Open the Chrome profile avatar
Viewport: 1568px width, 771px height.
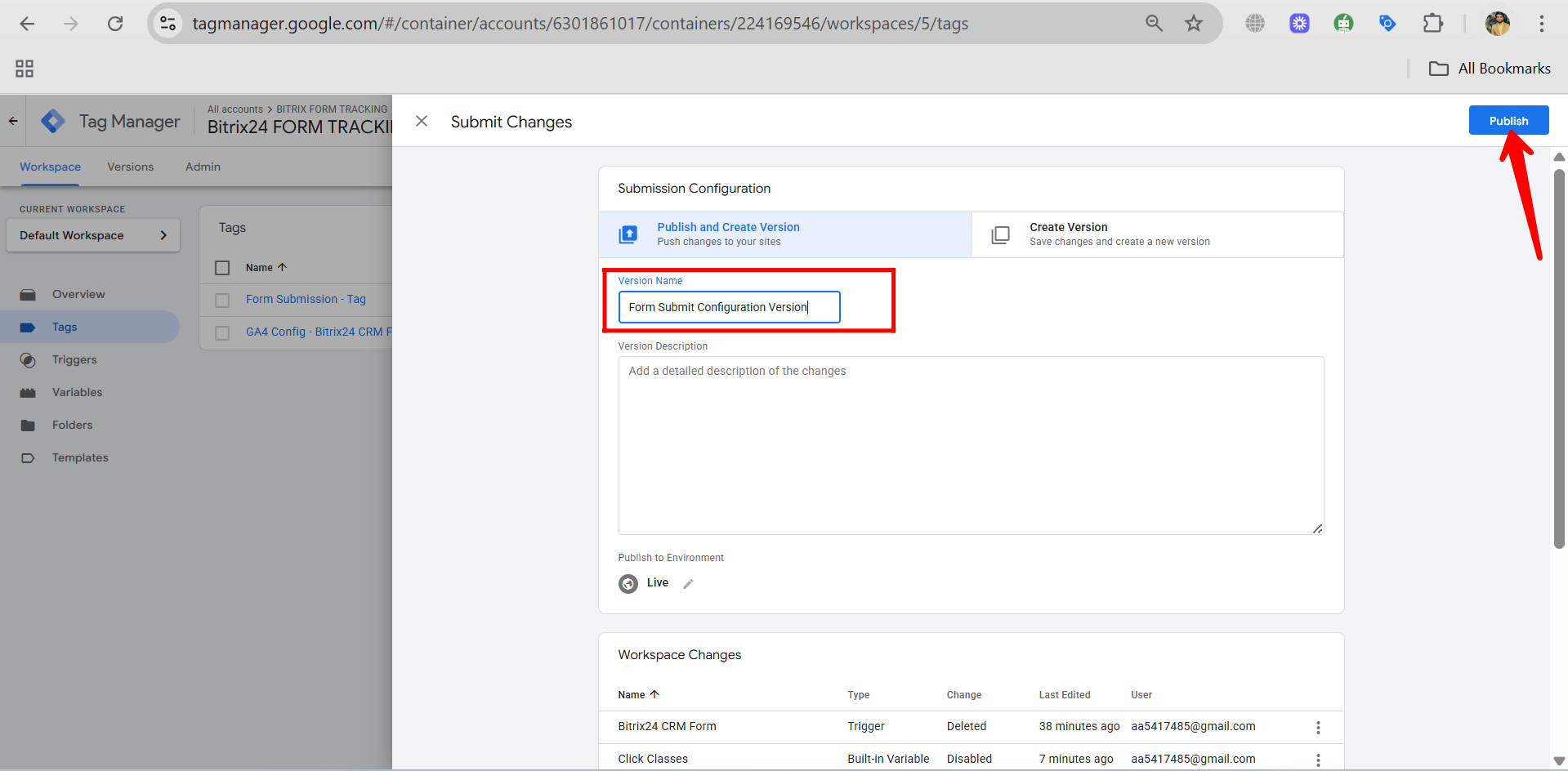(1497, 24)
